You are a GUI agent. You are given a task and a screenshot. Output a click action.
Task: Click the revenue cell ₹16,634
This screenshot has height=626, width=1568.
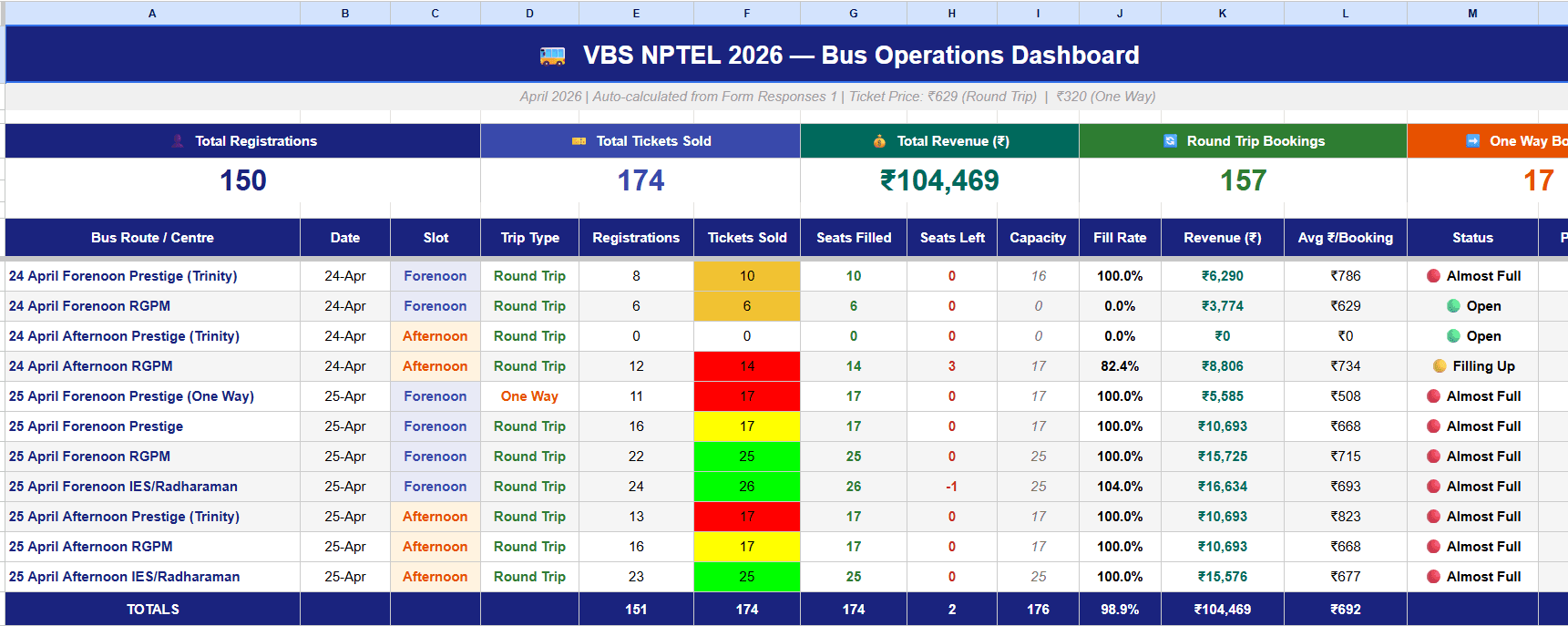click(1223, 487)
